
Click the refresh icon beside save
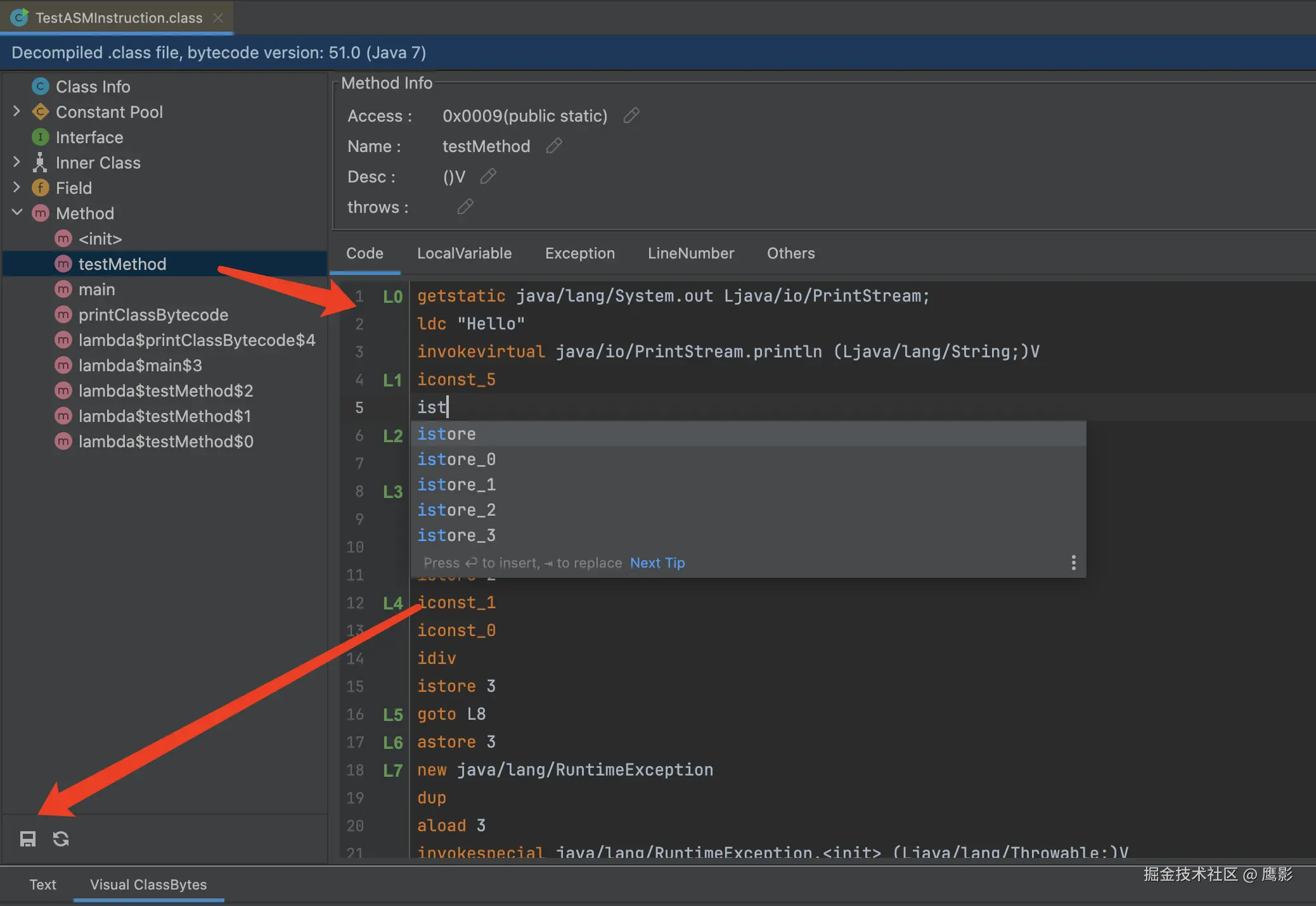[x=61, y=839]
